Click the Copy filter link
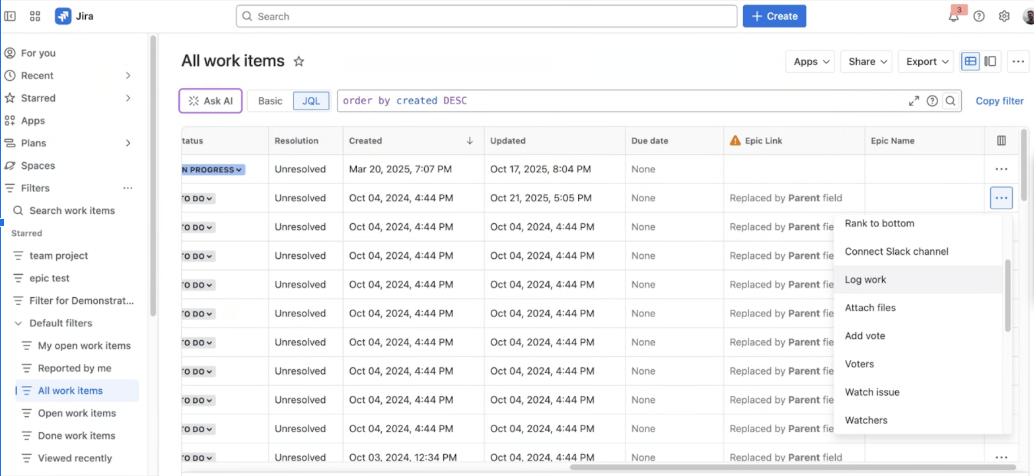 point(1000,101)
